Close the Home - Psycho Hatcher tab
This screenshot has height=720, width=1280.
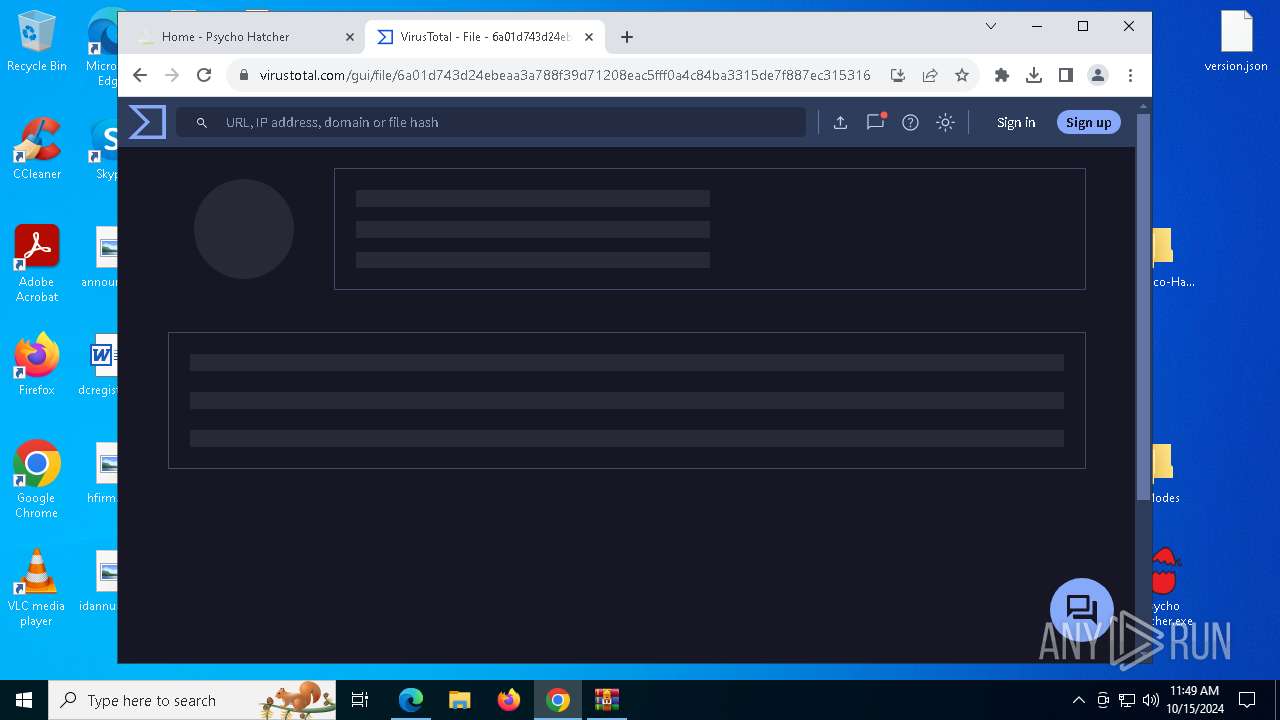[349, 37]
